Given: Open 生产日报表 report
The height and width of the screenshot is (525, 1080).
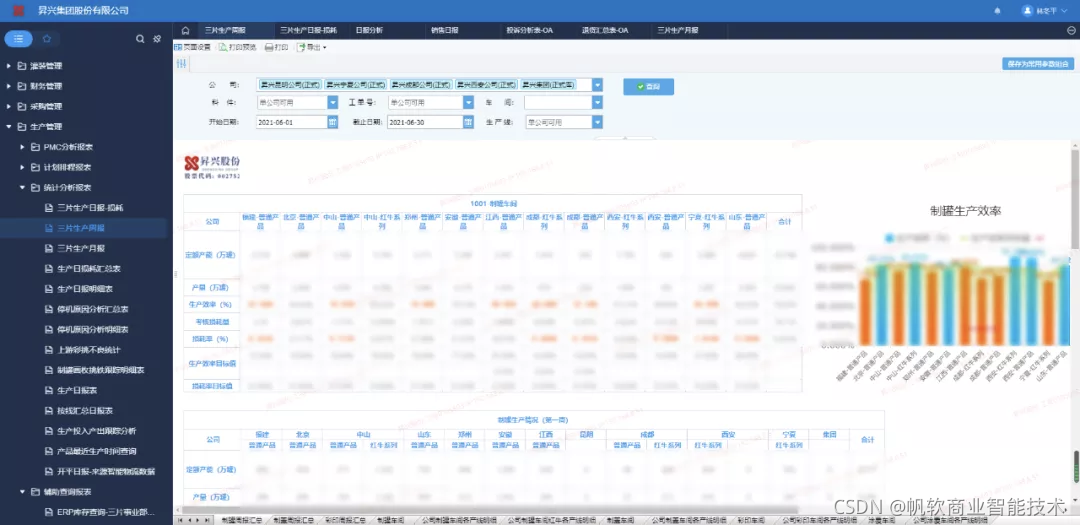Looking at the screenshot, I should 76,390.
